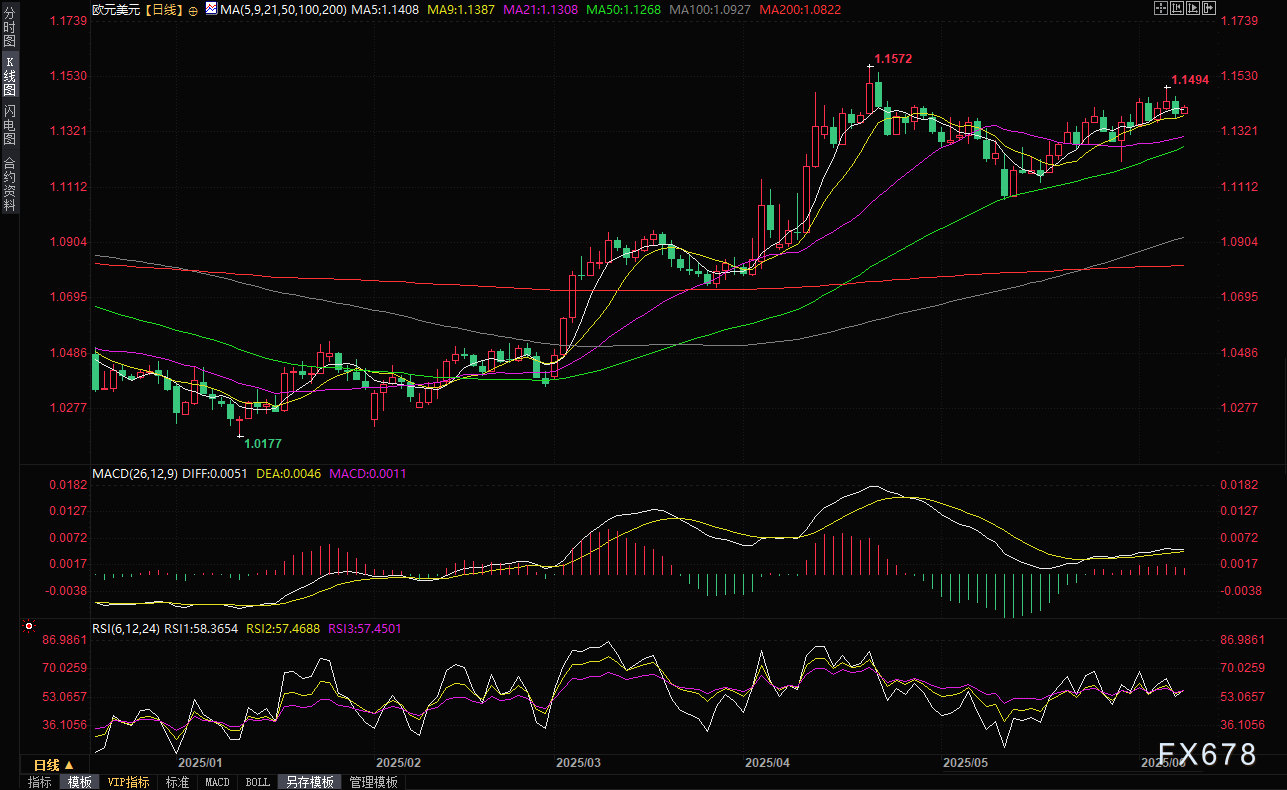Apply the MACD template
This screenshot has height=790, width=1287.
217,782
